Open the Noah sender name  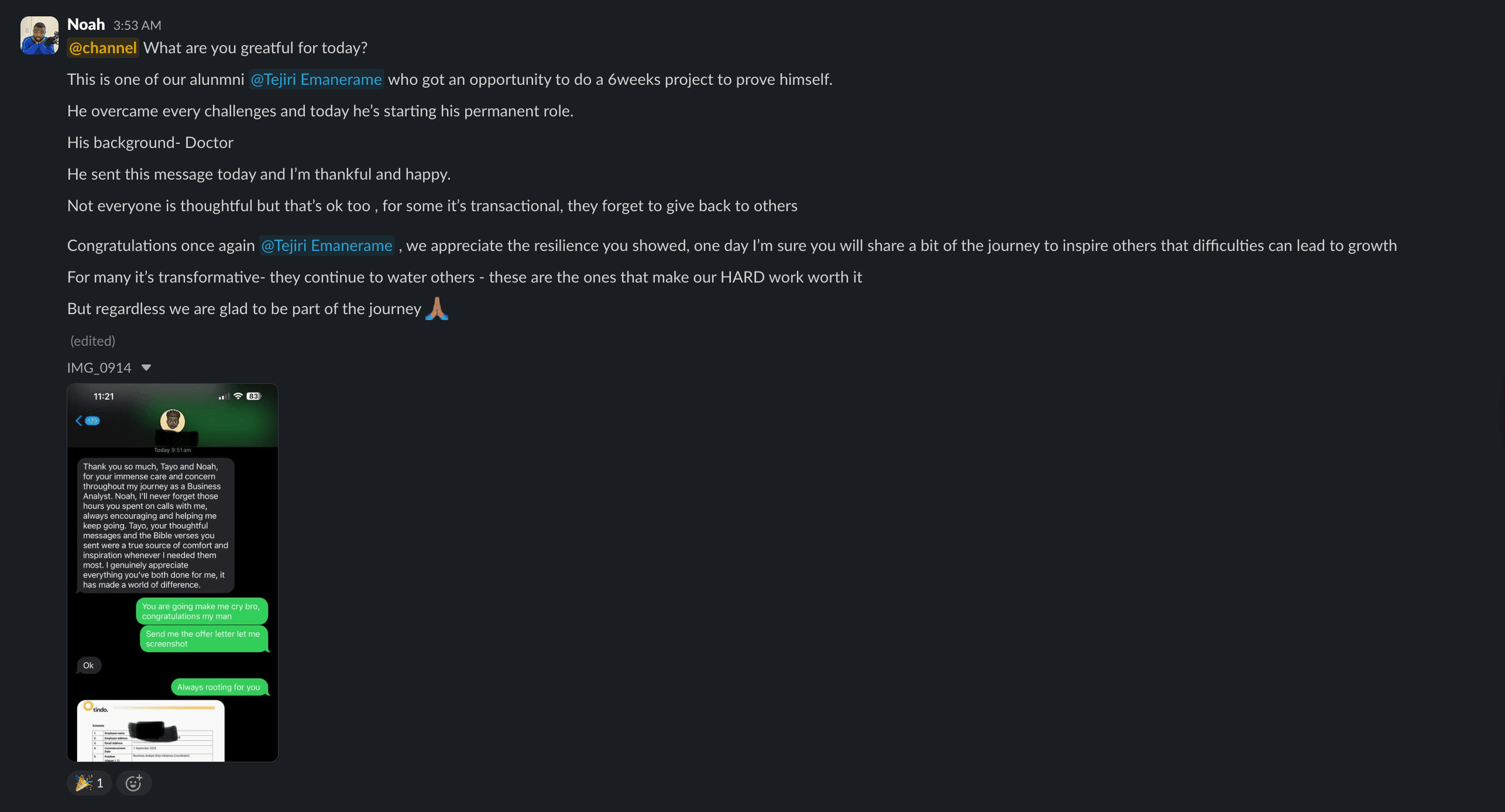click(x=86, y=25)
